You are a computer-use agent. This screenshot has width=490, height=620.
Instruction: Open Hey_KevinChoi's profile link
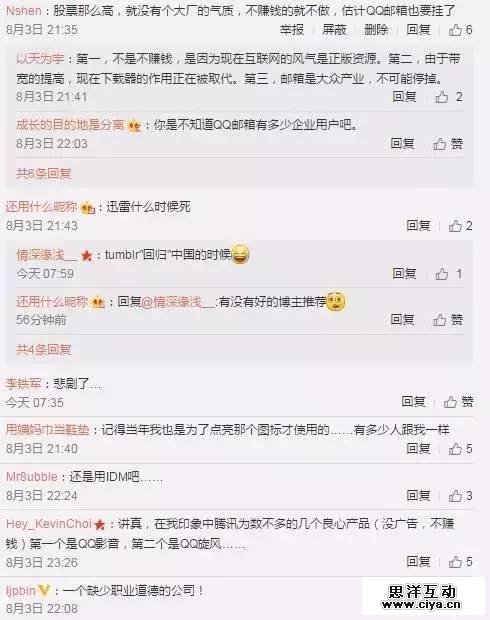tap(49, 524)
